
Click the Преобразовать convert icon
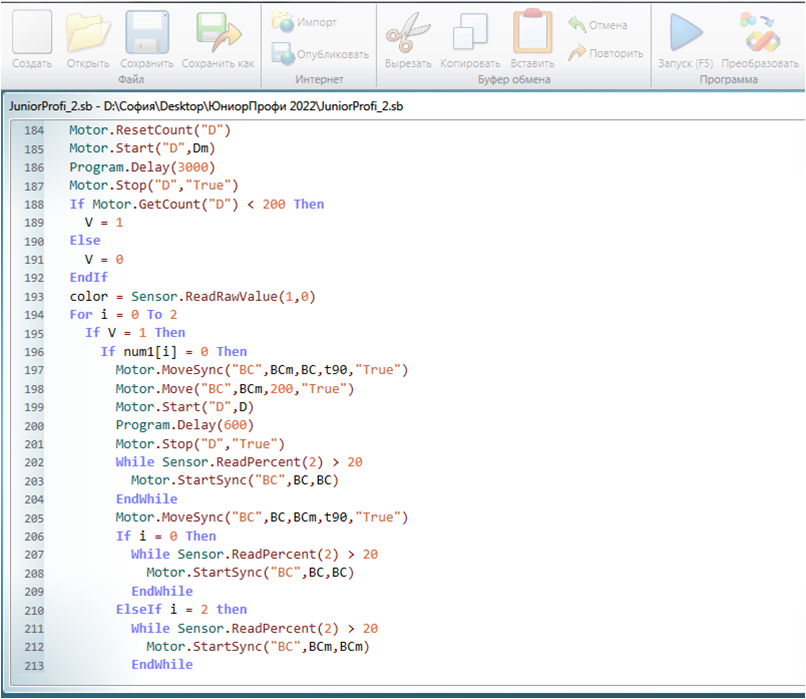(x=760, y=32)
